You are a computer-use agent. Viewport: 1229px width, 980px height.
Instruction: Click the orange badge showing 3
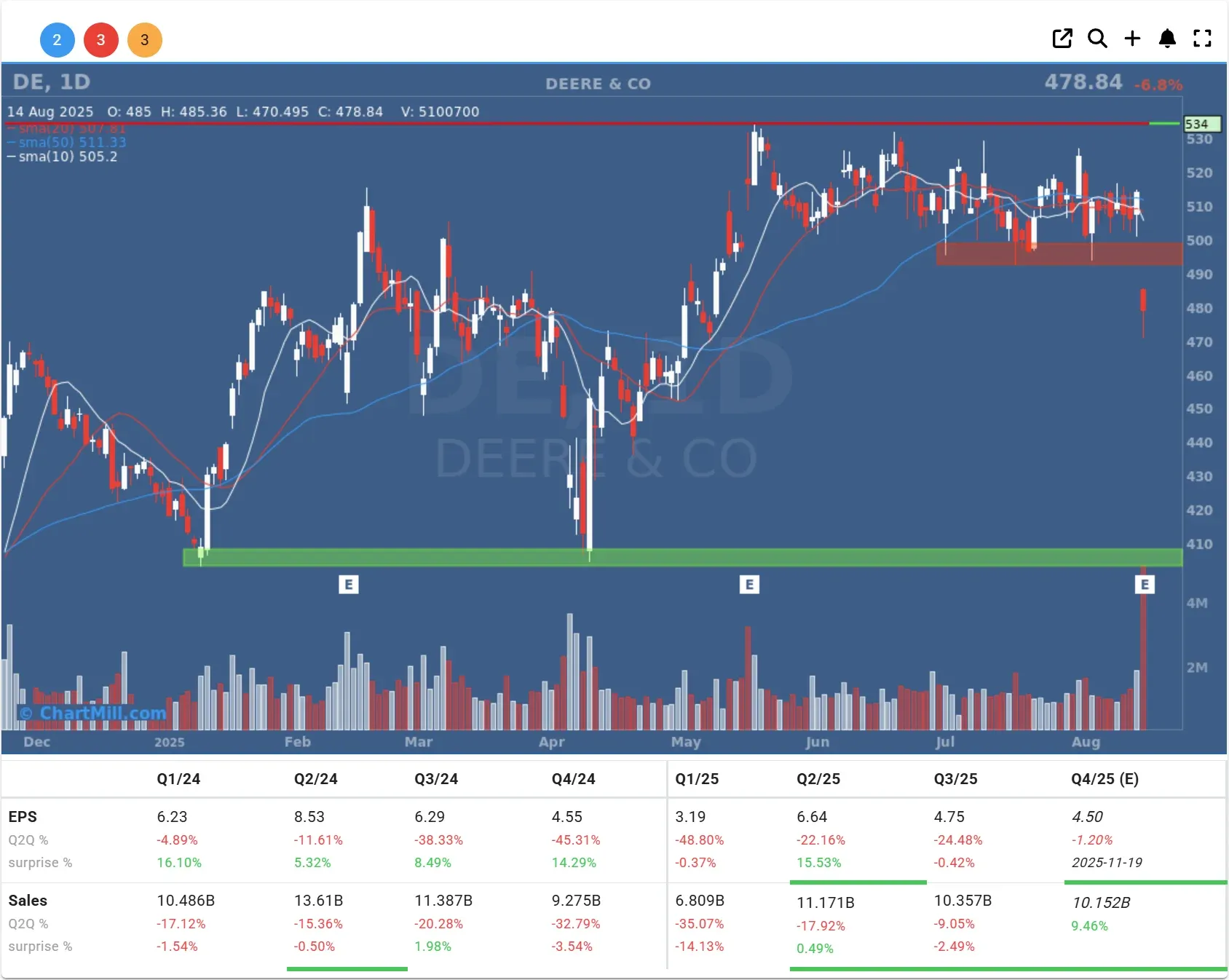[x=145, y=40]
